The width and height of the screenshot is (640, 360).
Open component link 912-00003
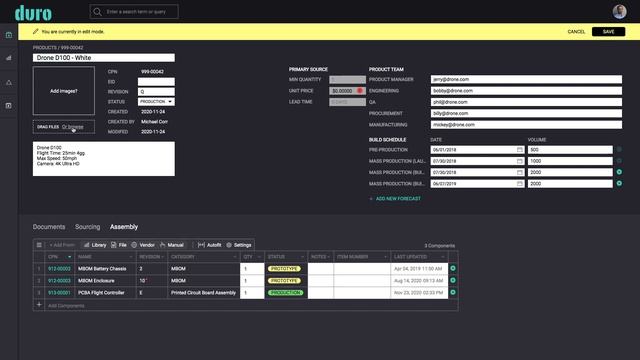click(x=59, y=281)
